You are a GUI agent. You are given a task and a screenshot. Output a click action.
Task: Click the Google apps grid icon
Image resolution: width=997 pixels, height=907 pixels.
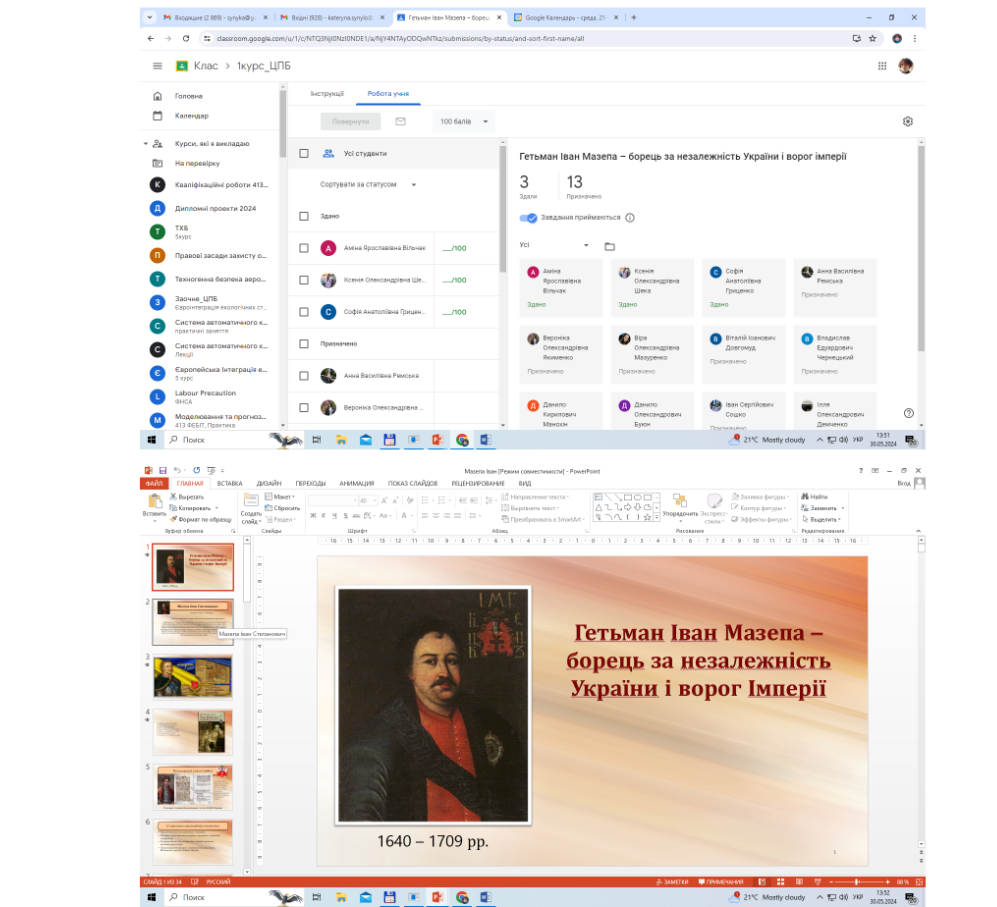(882, 66)
